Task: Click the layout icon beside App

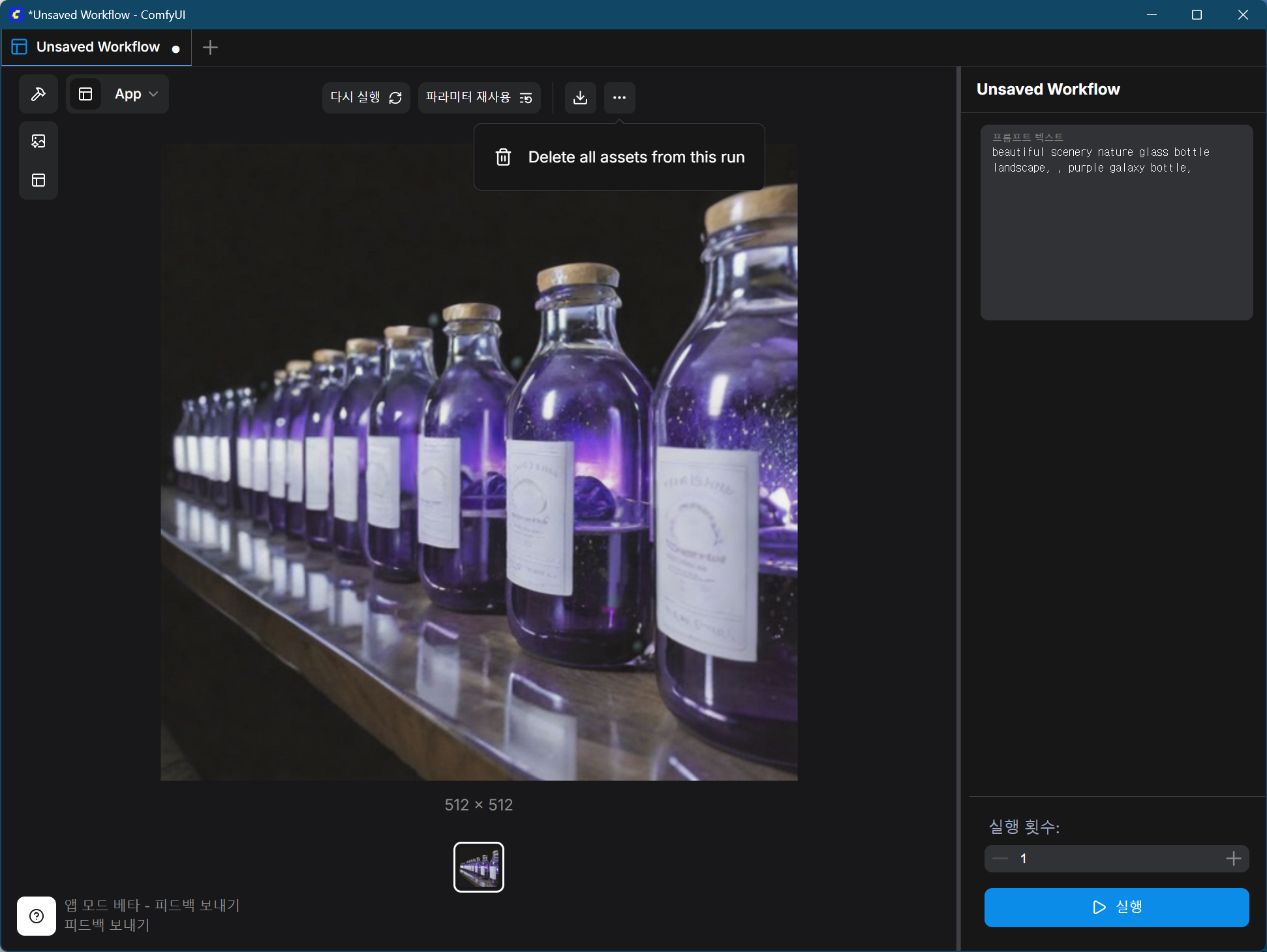Action: [x=85, y=94]
